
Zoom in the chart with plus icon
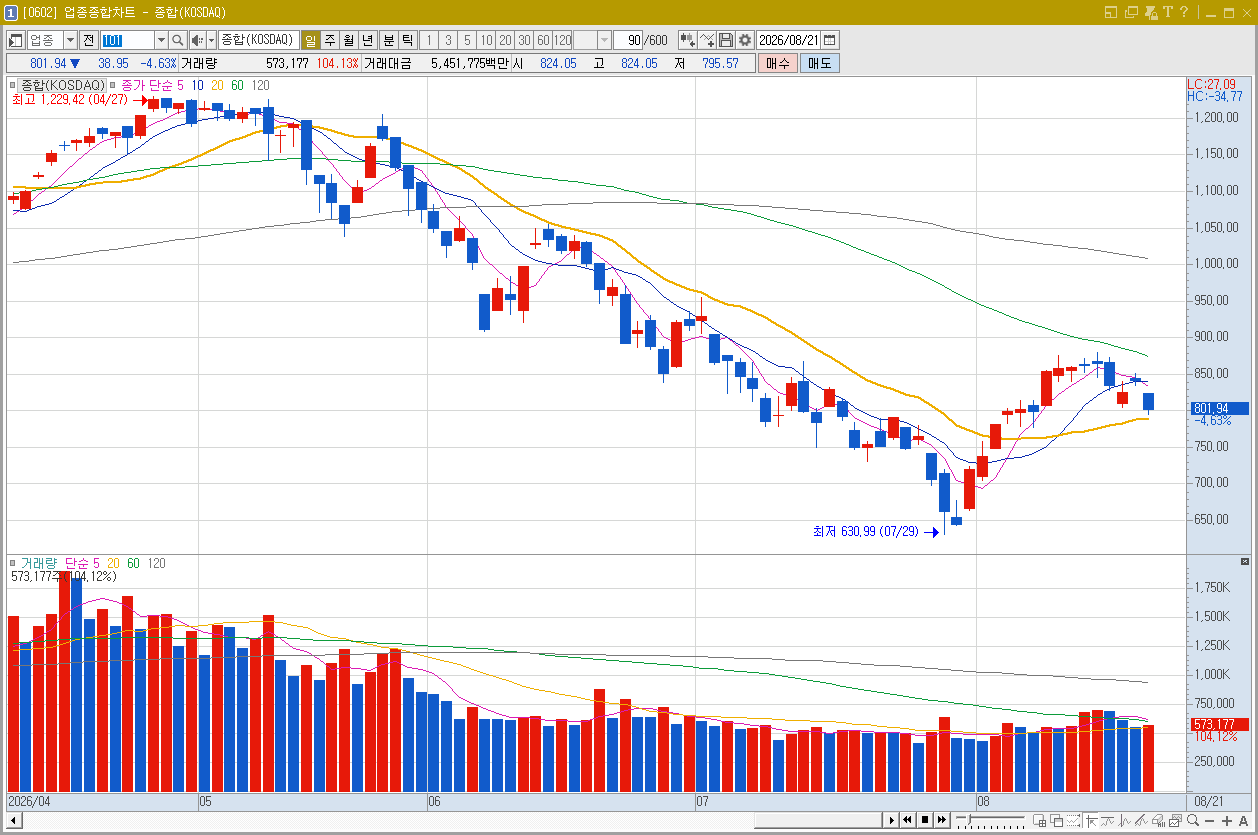tap(1227, 821)
